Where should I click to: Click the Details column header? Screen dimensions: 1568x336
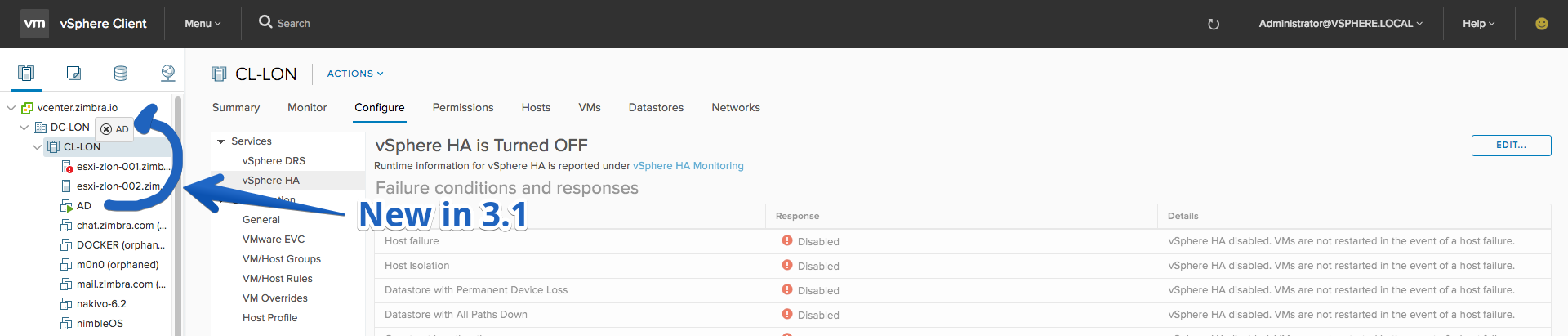[1183, 216]
